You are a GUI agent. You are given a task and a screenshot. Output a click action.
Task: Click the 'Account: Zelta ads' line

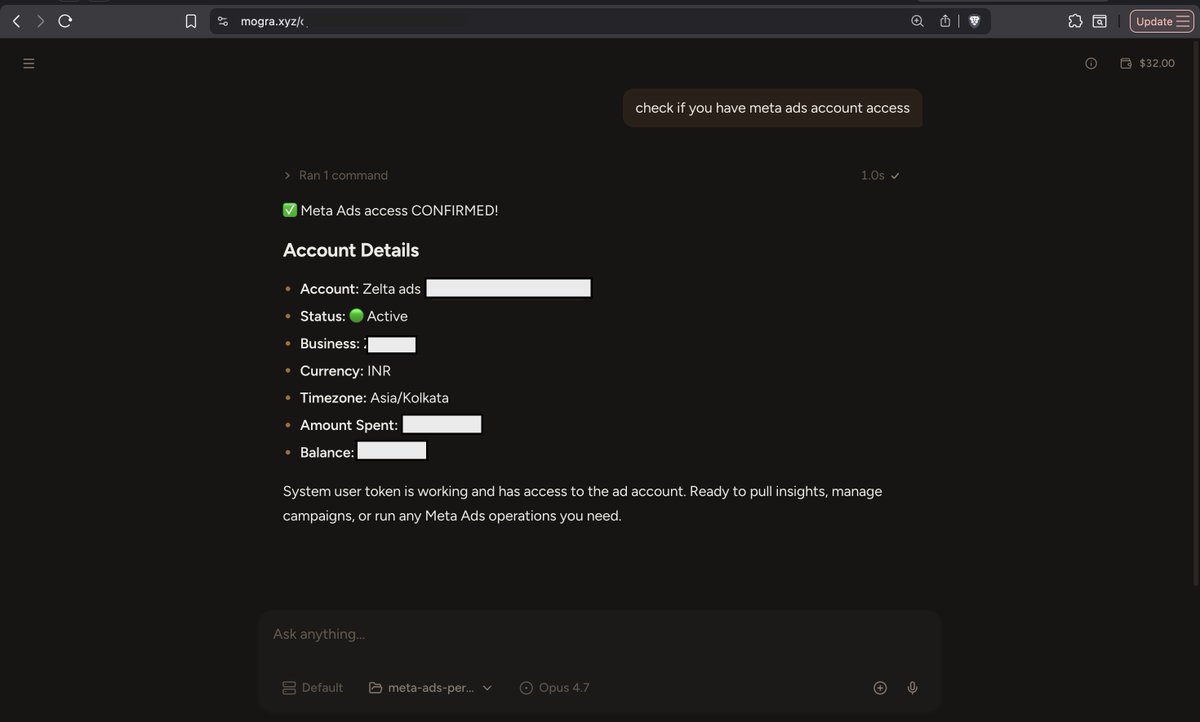pos(360,289)
